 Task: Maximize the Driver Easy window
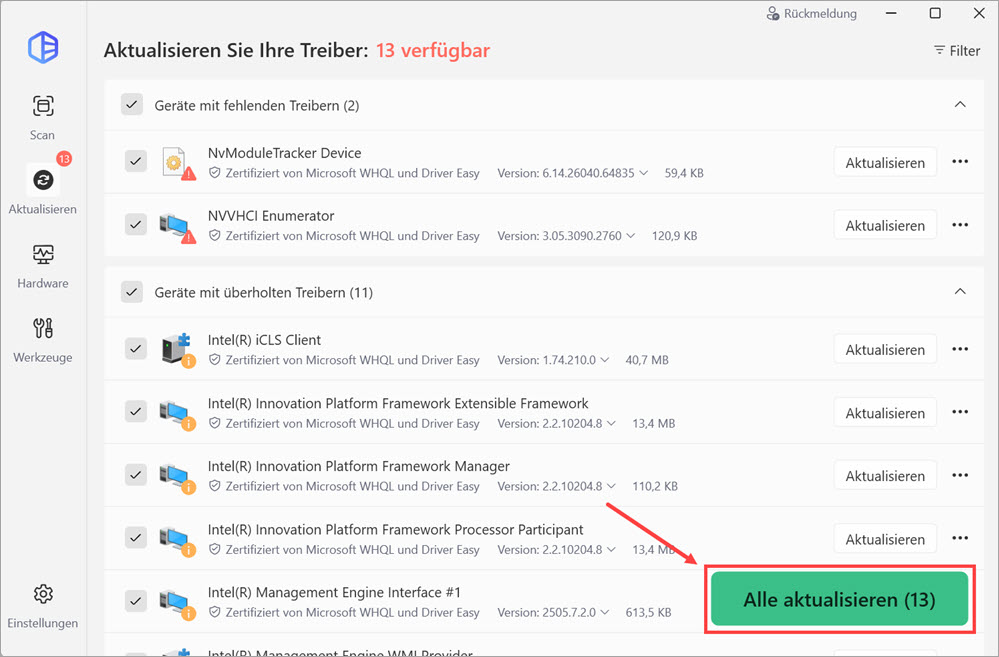[x=935, y=13]
